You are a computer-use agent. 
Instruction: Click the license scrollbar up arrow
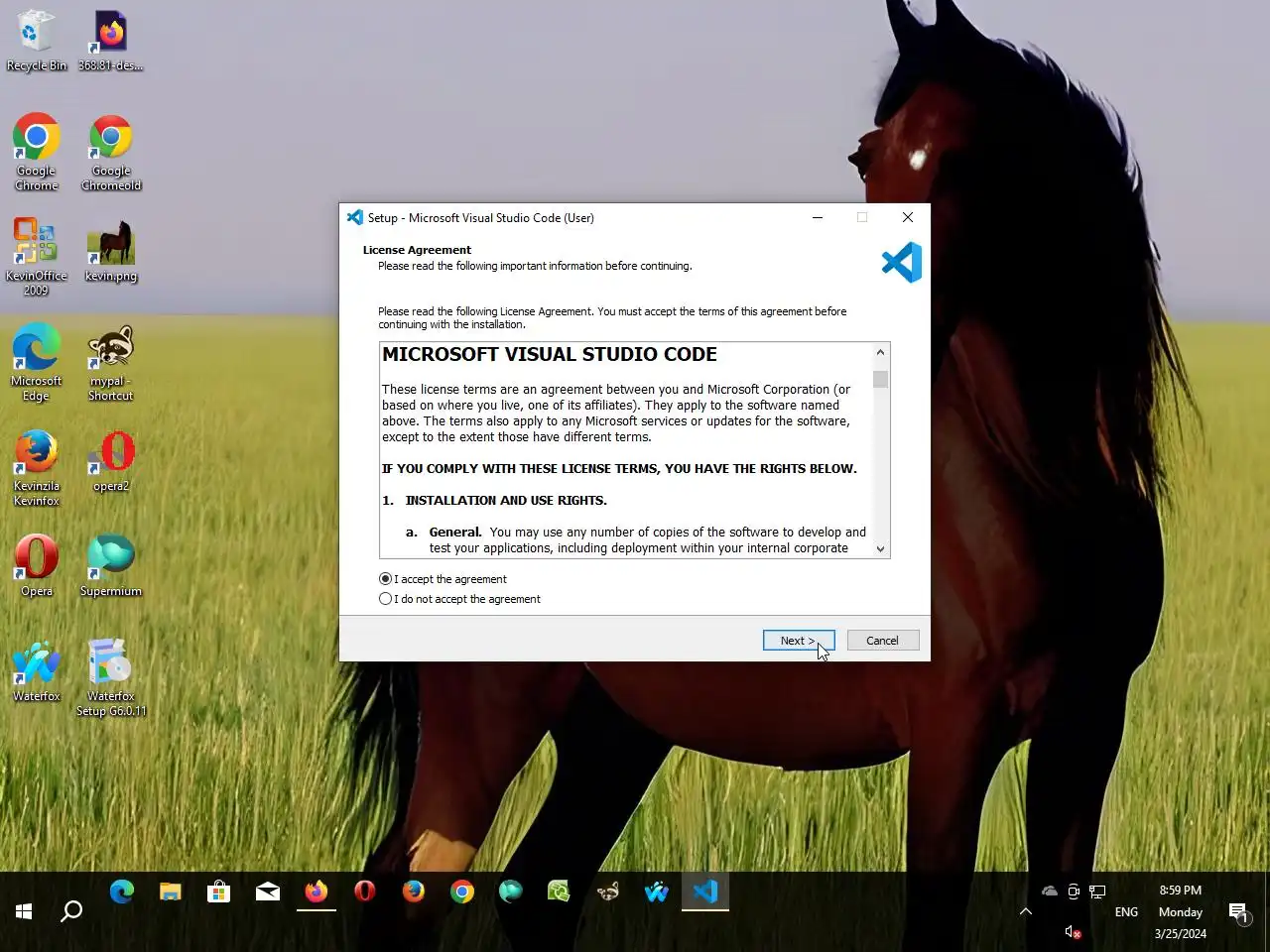tap(880, 352)
